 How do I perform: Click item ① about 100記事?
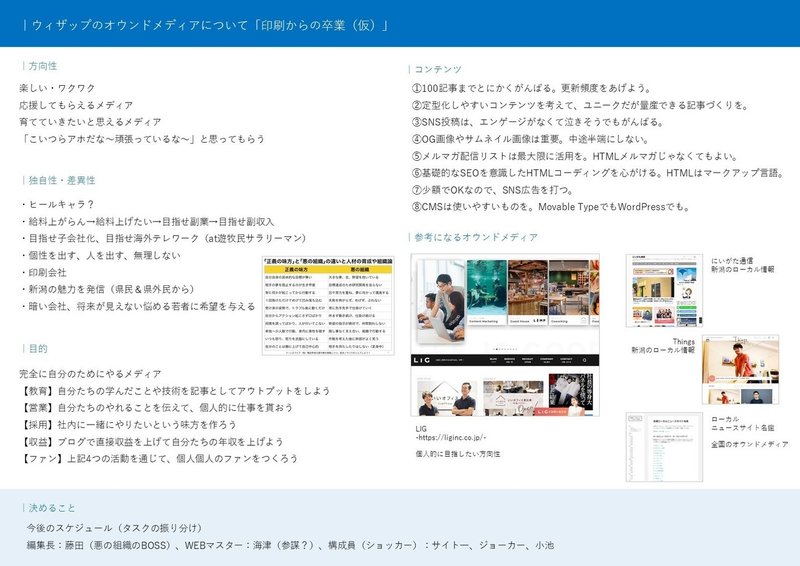coord(532,88)
